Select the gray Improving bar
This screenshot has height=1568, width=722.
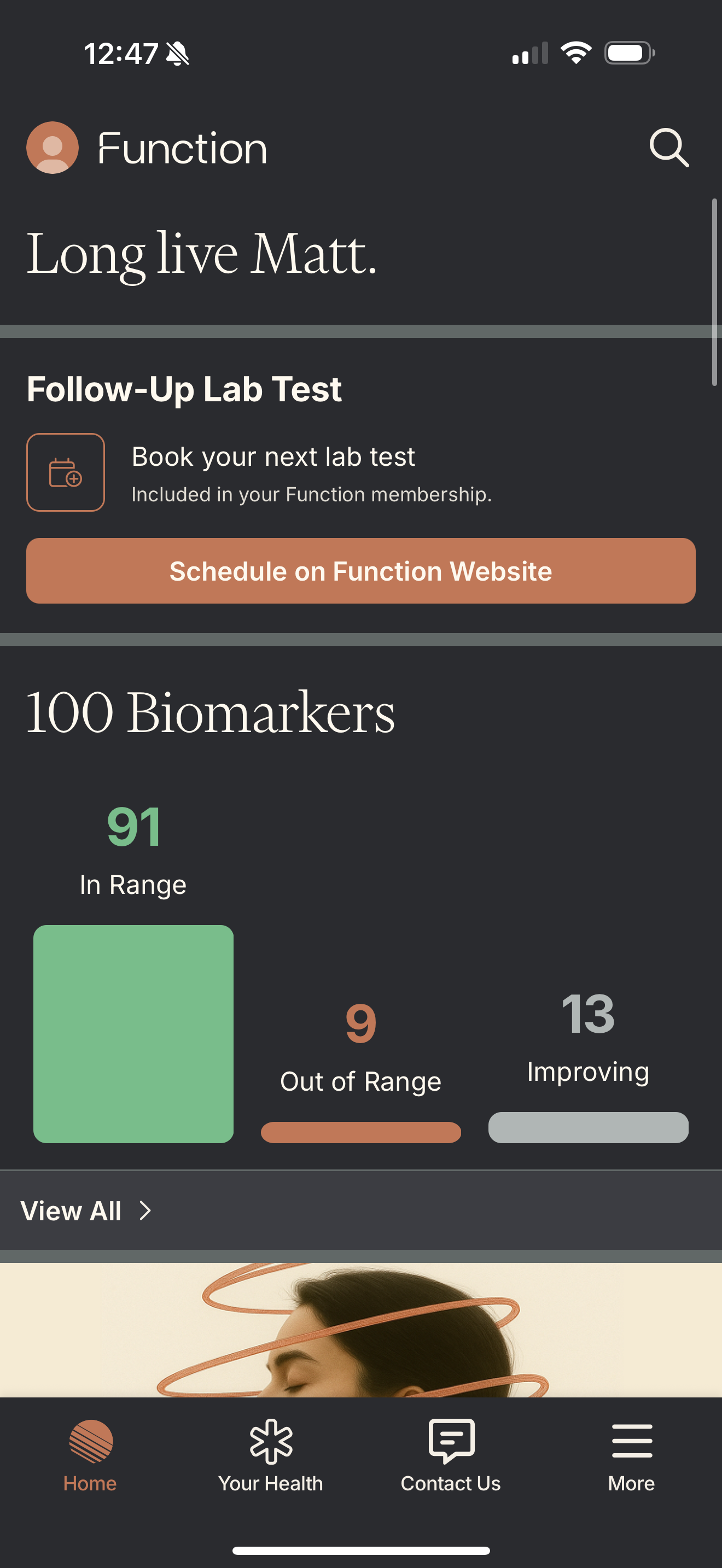[x=588, y=1127]
